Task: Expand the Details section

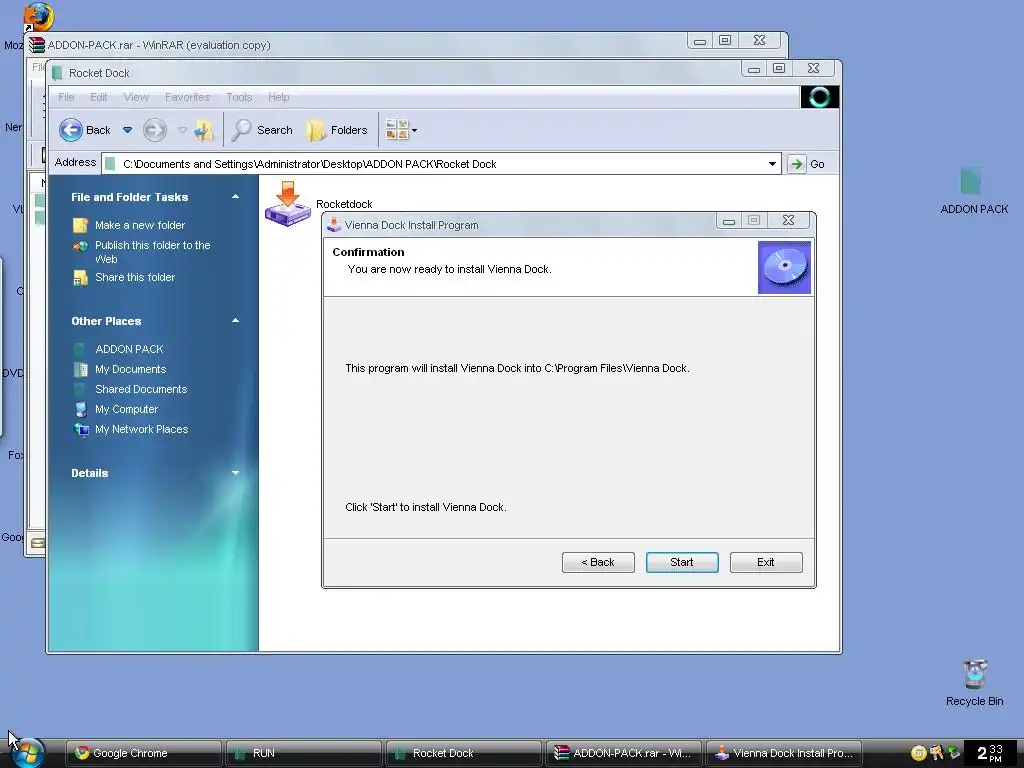Action: (x=235, y=473)
